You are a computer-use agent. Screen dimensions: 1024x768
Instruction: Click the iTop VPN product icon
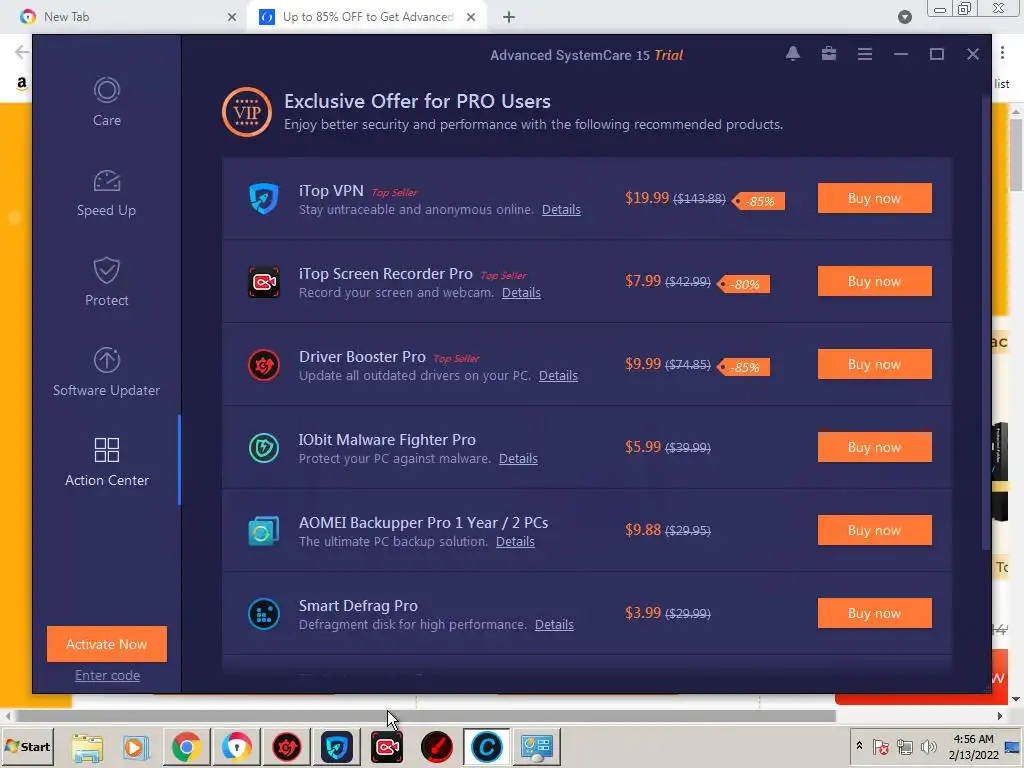[x=264, y=199]
